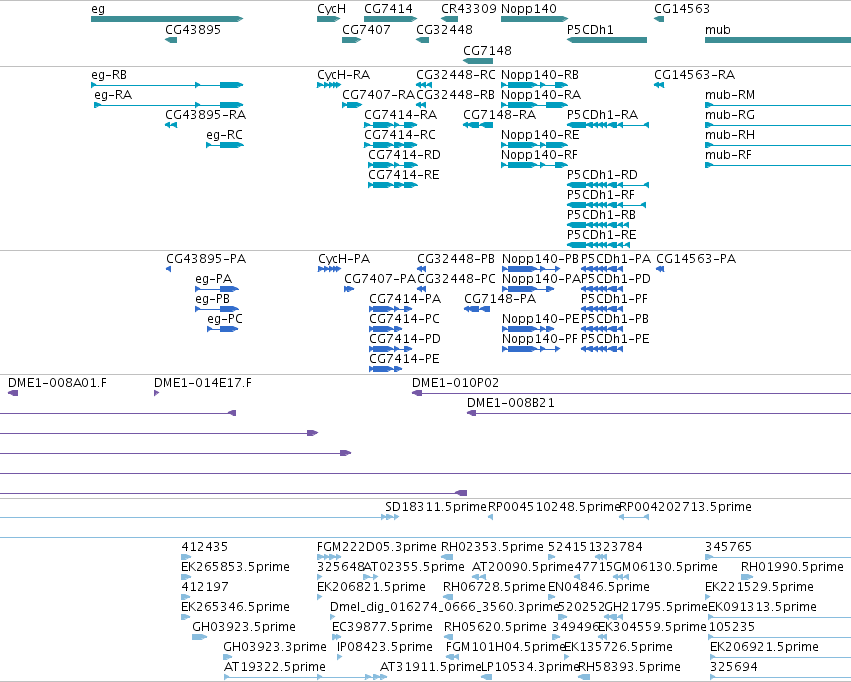Select the CG7414 gene label

pos(388,9)
